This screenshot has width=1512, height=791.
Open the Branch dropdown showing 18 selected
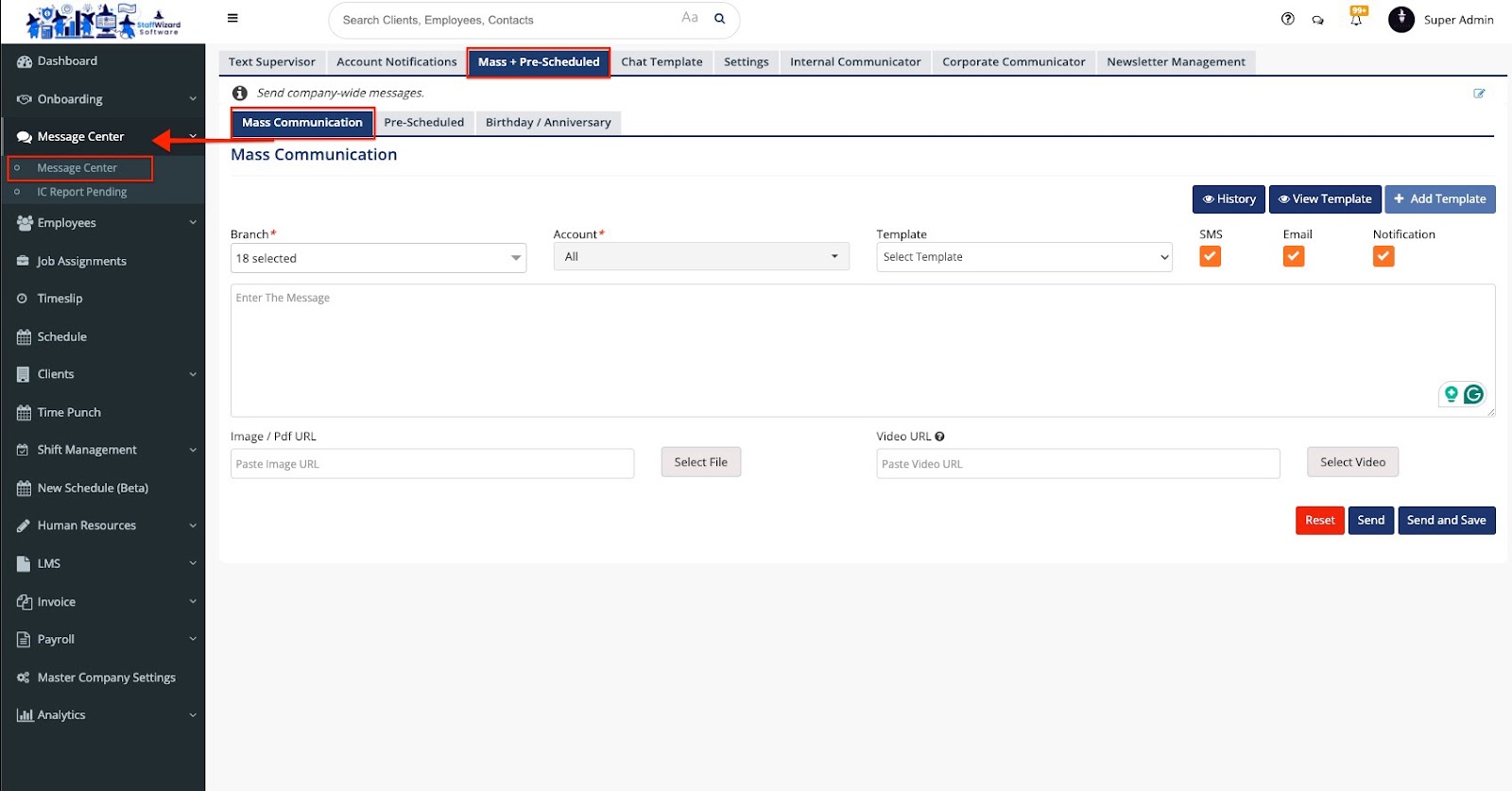pyautogui.click(x=378, y=258)
